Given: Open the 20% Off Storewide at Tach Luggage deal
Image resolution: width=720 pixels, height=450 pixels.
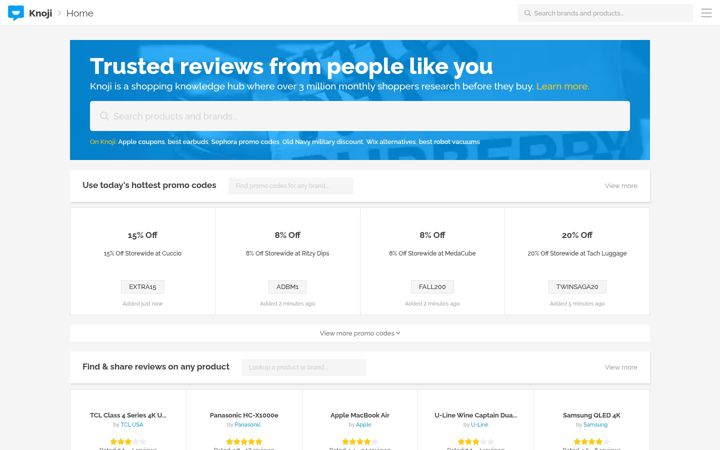Looking at the screenshot, I should click(577, 253).
